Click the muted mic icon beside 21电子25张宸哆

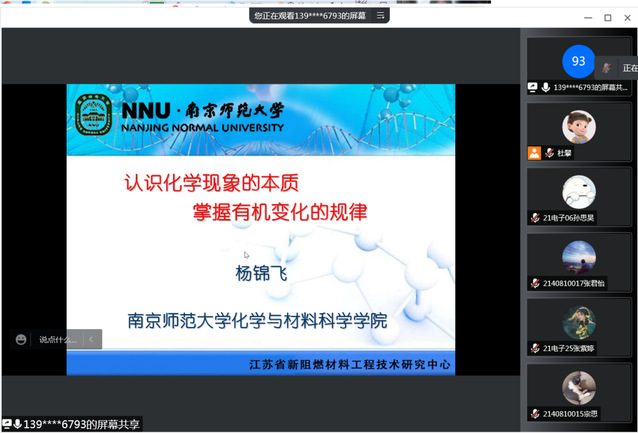pos(535,348)
